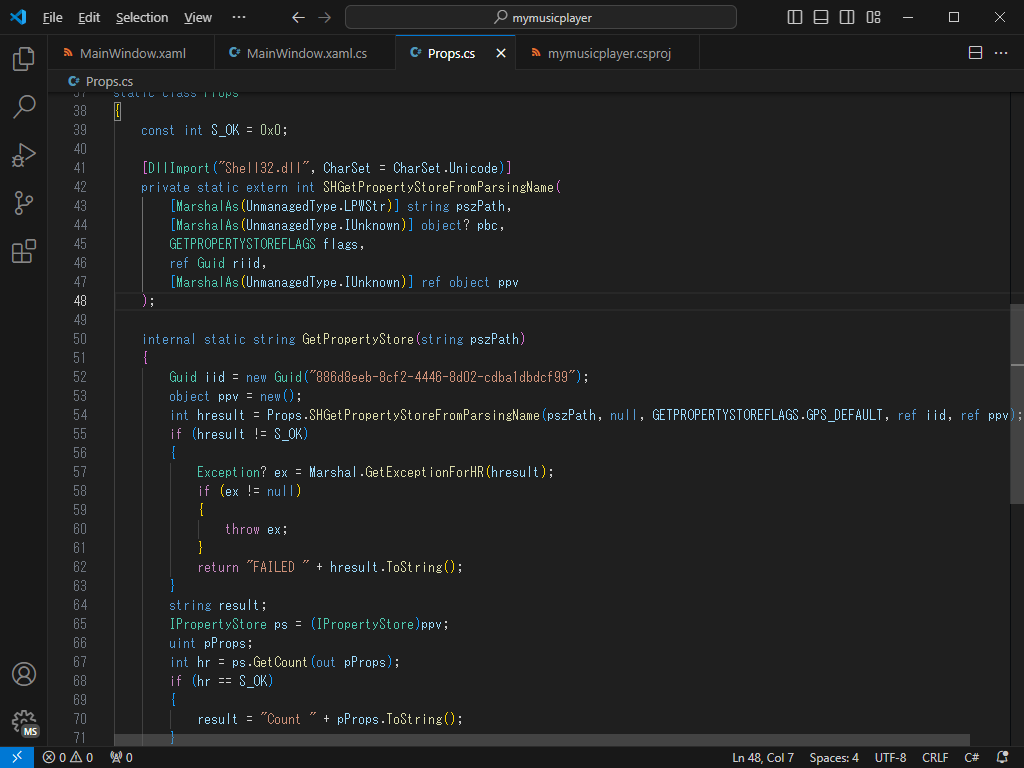
Task: Change indentation via Spaces: 4
Action: [834, 758]
